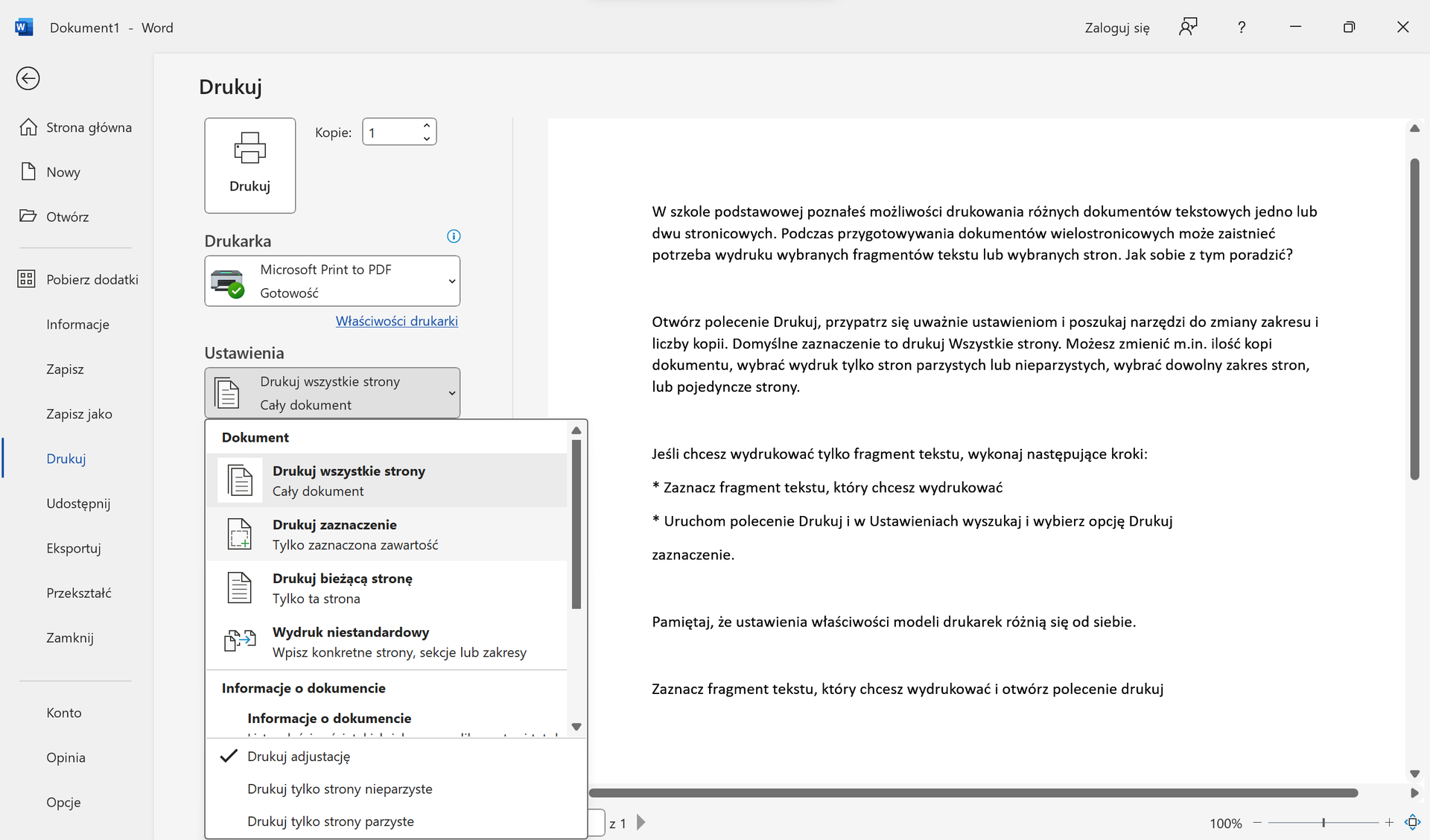Image resolution: width=1430 pixels, height=840 pixels.
Task: Click the Drukuj zaznaczenie option icon
Action: pos(239,534)
